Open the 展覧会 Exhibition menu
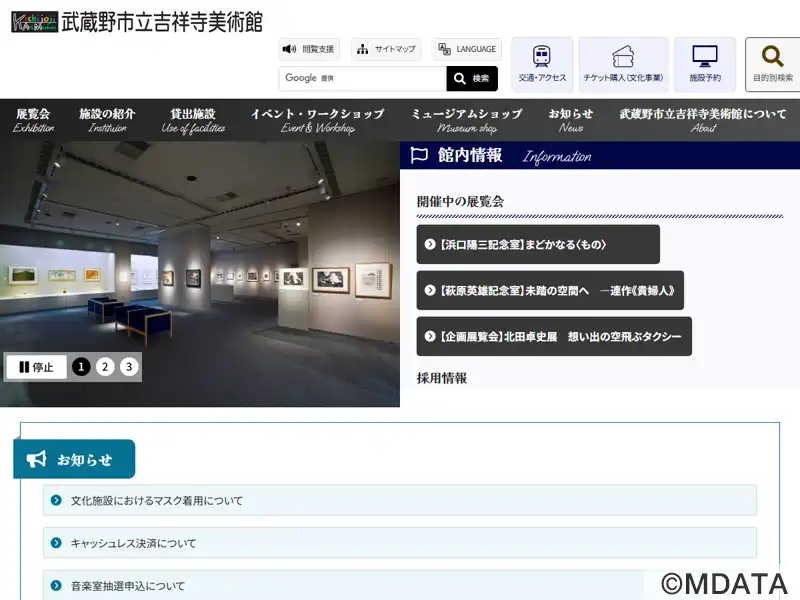This screenshot has height=600, width=800. coord(33,120)
